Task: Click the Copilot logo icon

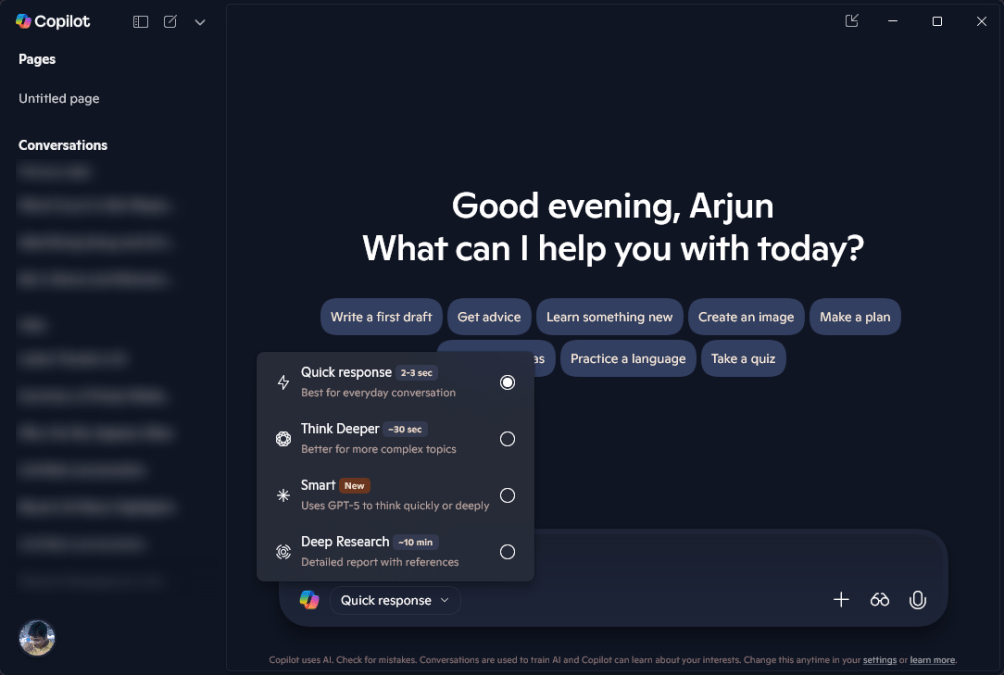Action: [21, 21]
